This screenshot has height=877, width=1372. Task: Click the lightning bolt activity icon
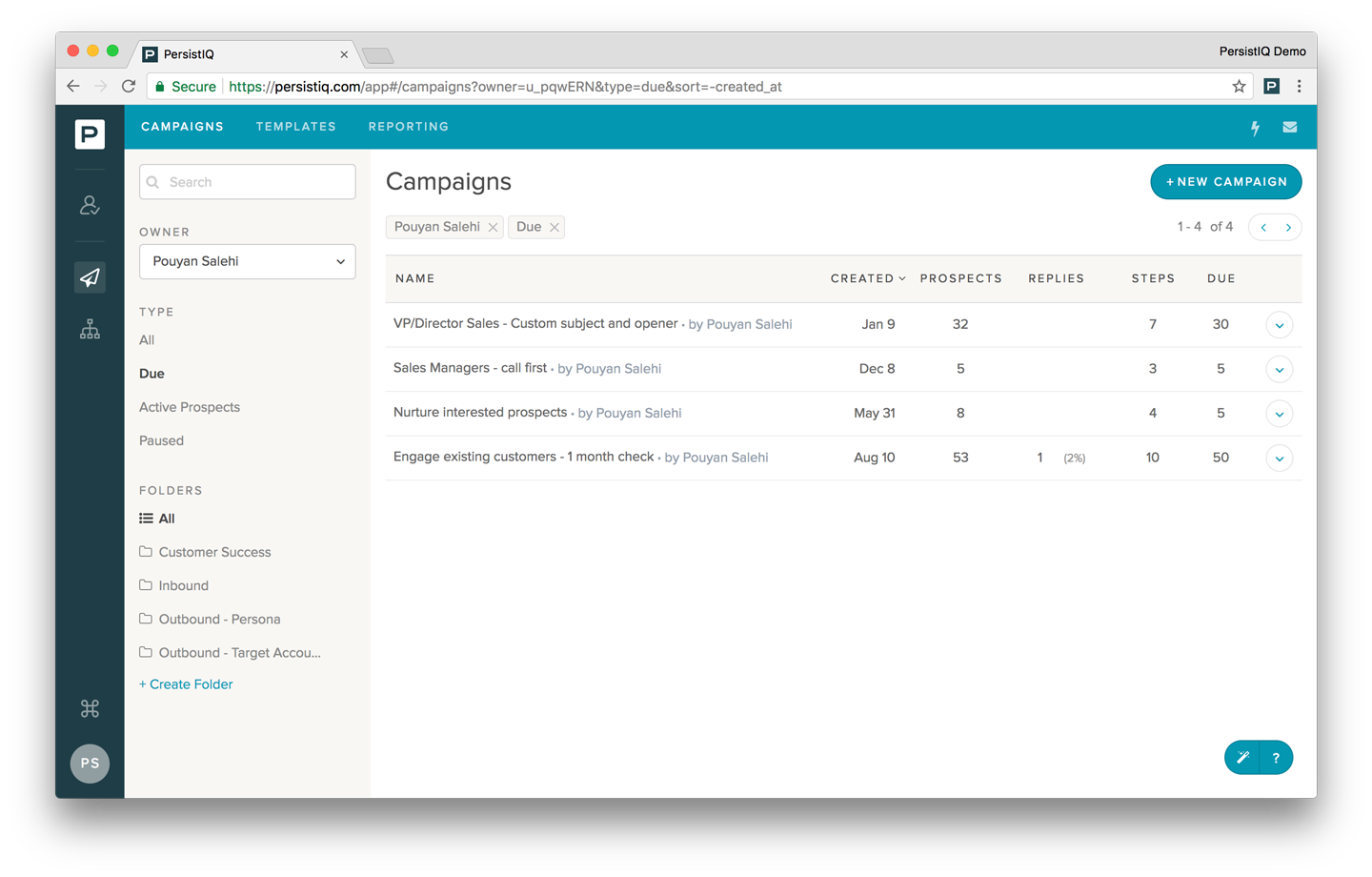pos(1255,128)
